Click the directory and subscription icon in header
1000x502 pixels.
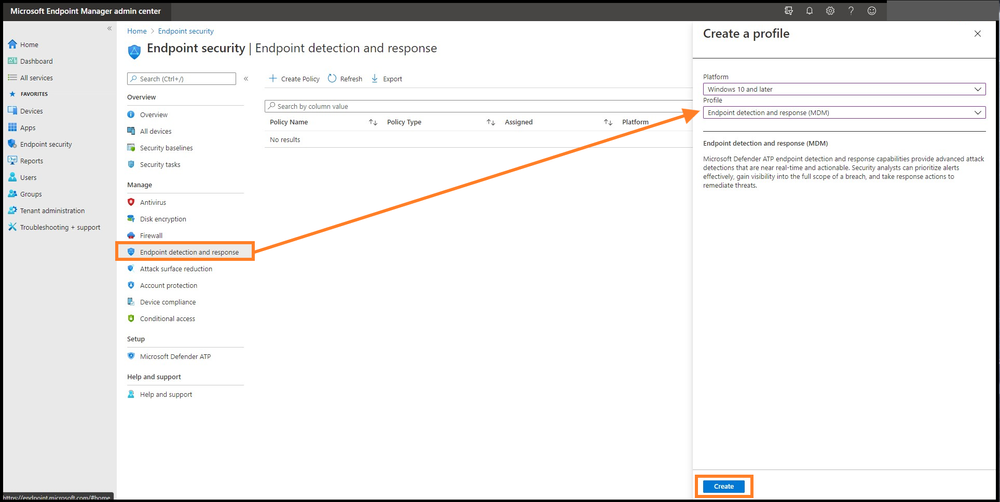[x=788, y=11]
